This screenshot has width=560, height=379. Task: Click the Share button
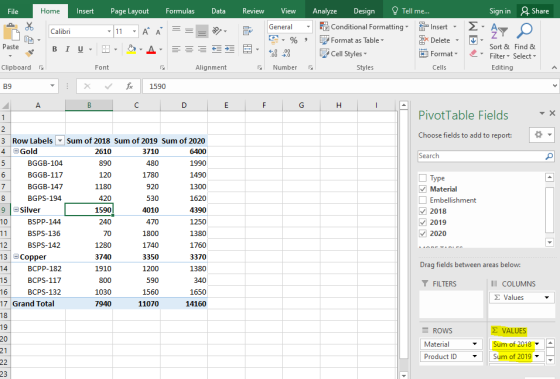click(535, 11)
